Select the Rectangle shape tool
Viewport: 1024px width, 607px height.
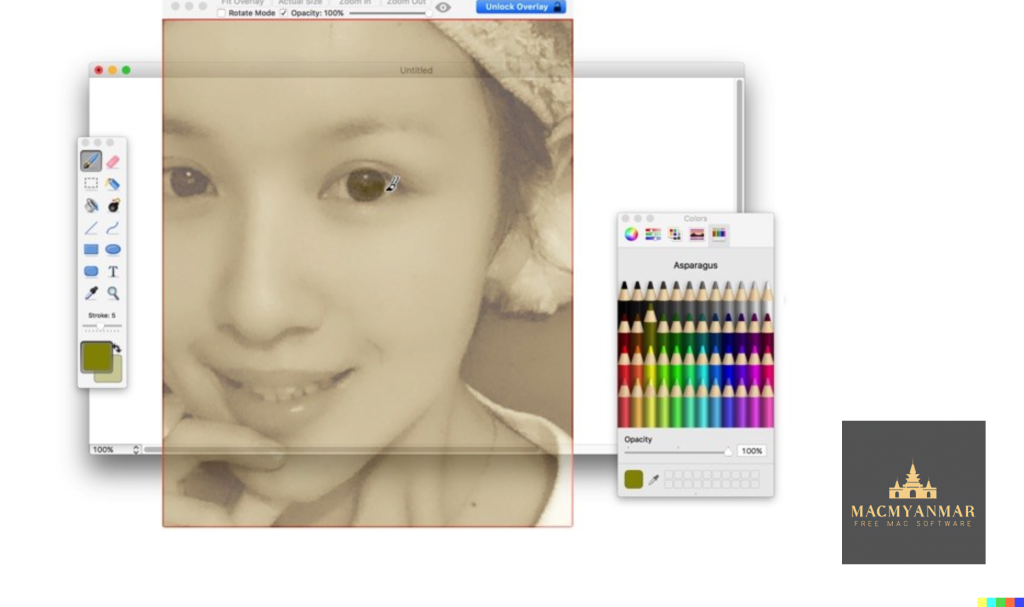coord(91,249)
